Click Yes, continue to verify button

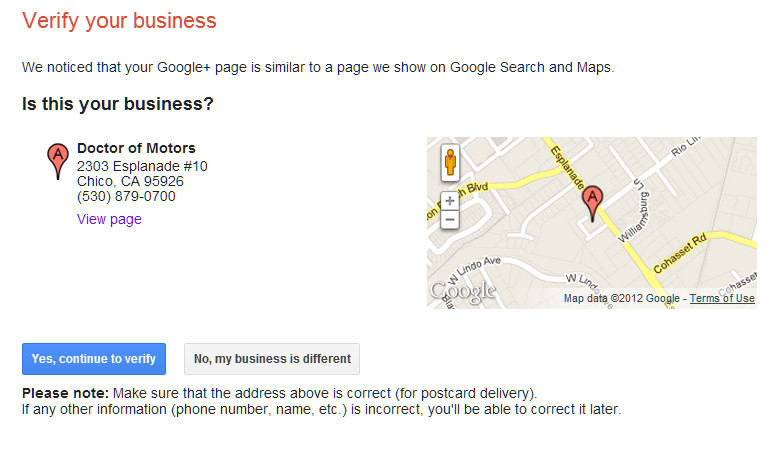coord(94,359)
